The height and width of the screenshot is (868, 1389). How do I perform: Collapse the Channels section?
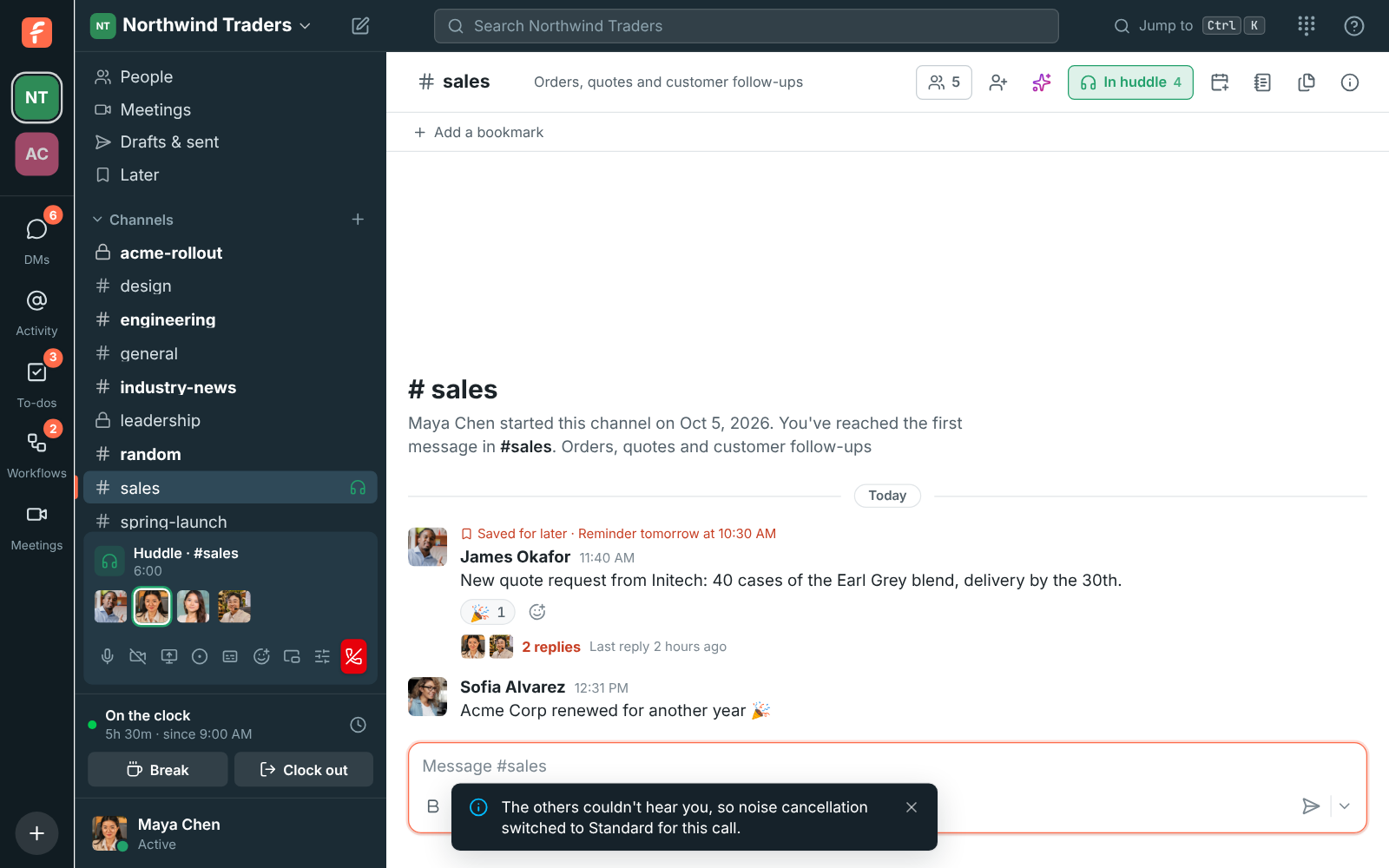pyautogui.click(x=133, y=220)
